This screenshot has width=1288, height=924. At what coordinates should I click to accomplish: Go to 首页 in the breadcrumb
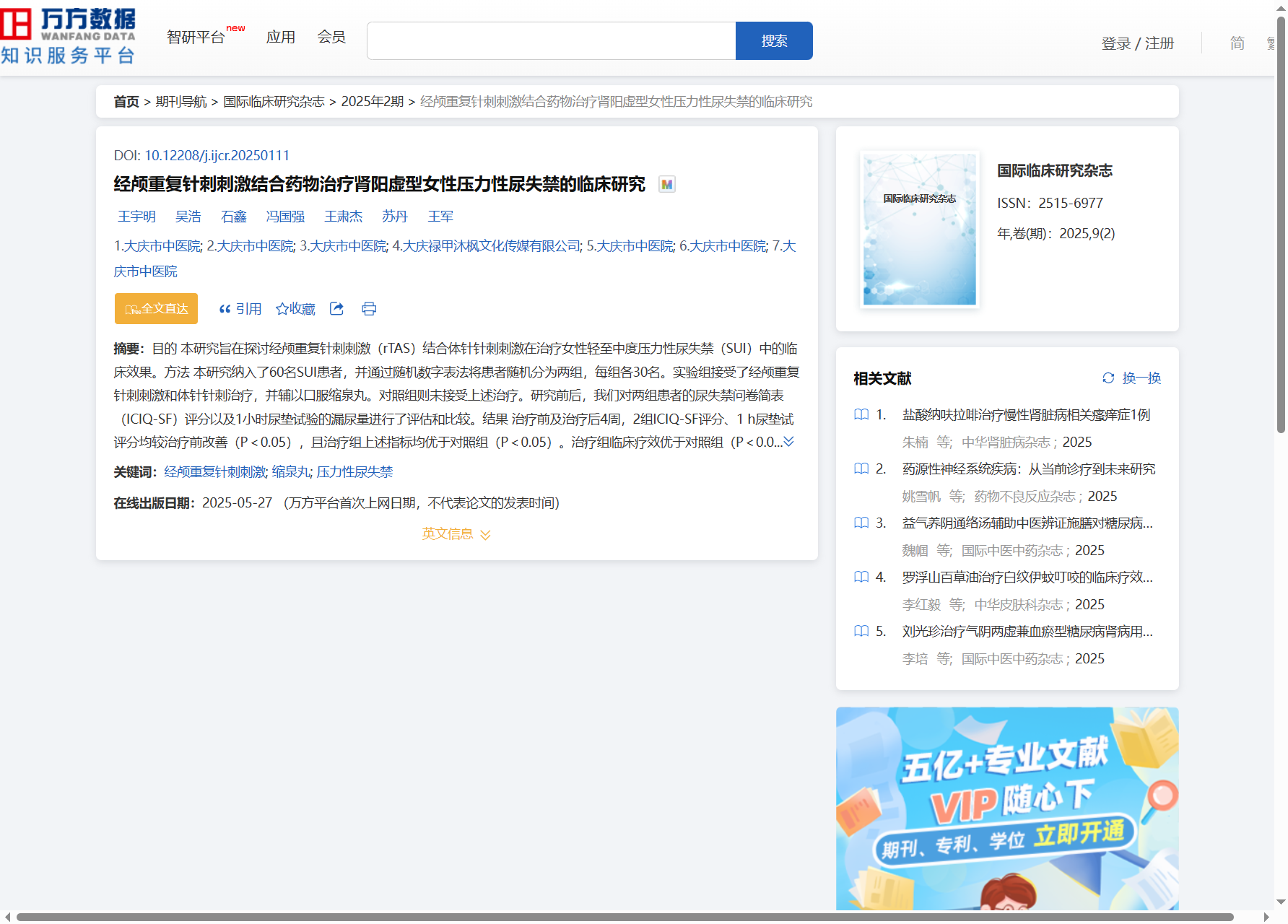click(x=126, y=102)
